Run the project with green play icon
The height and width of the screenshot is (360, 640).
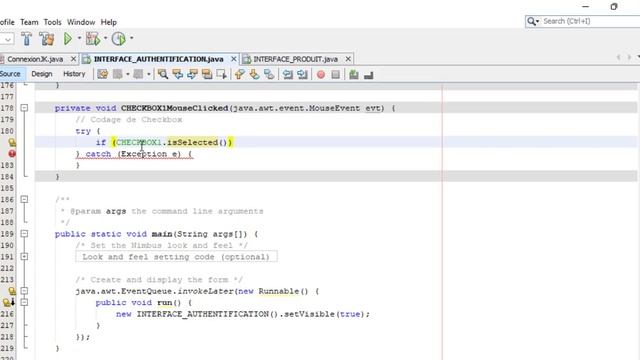(68, 39)
